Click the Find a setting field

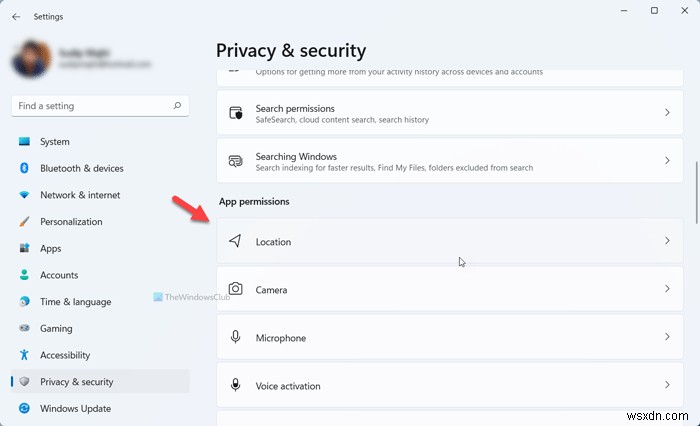click(x=90, y=105)
